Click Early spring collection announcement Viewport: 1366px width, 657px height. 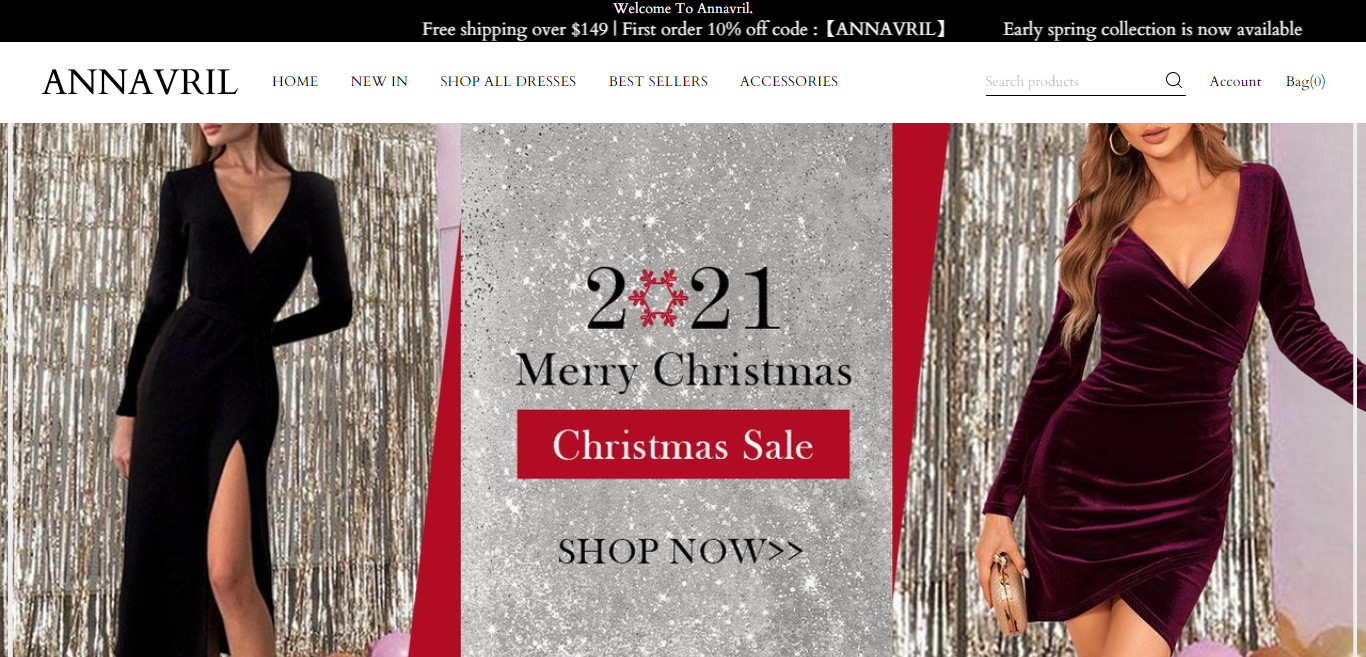(1152, 29)
